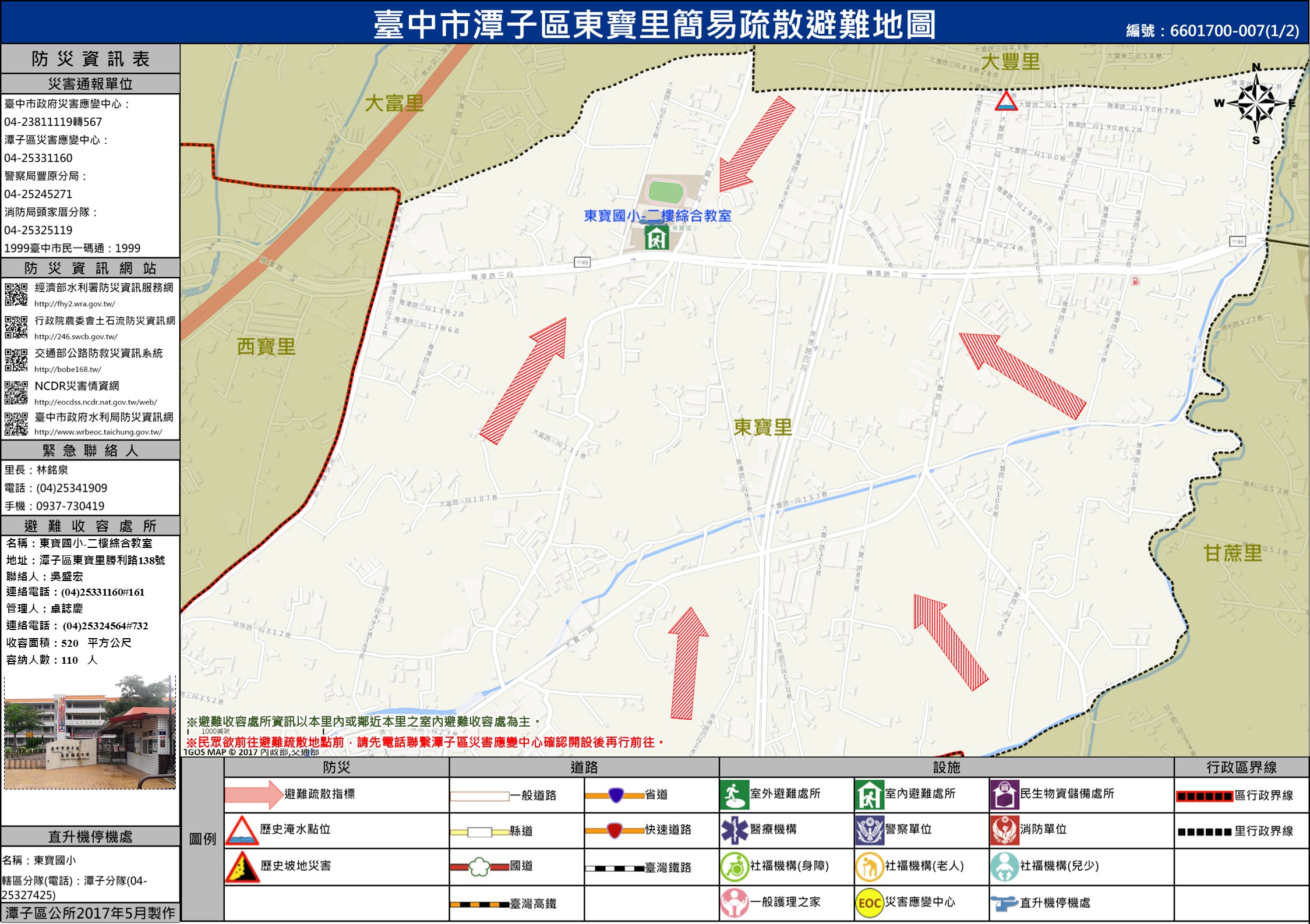Click the outdoor shelter legend icon
The width and height of the screenshot is (1310, 924).
coord(734,795)
